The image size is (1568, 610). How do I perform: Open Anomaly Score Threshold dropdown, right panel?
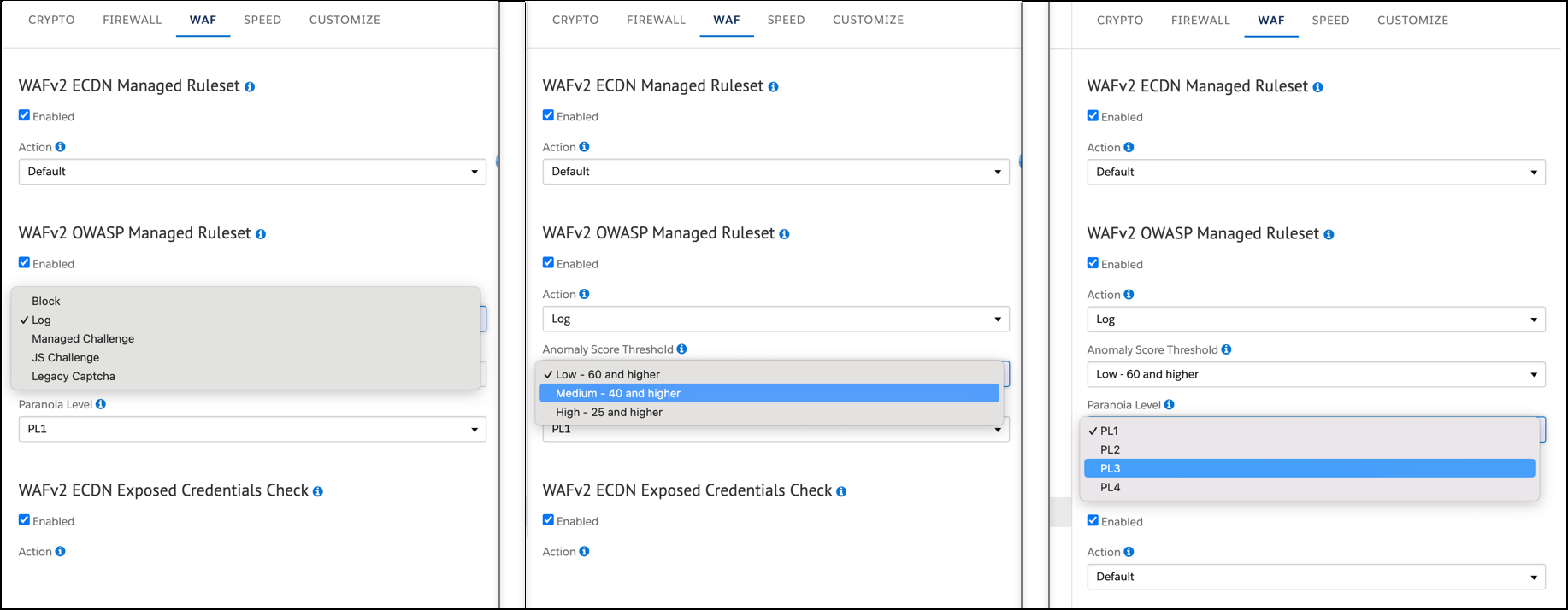click(1316, 374)
